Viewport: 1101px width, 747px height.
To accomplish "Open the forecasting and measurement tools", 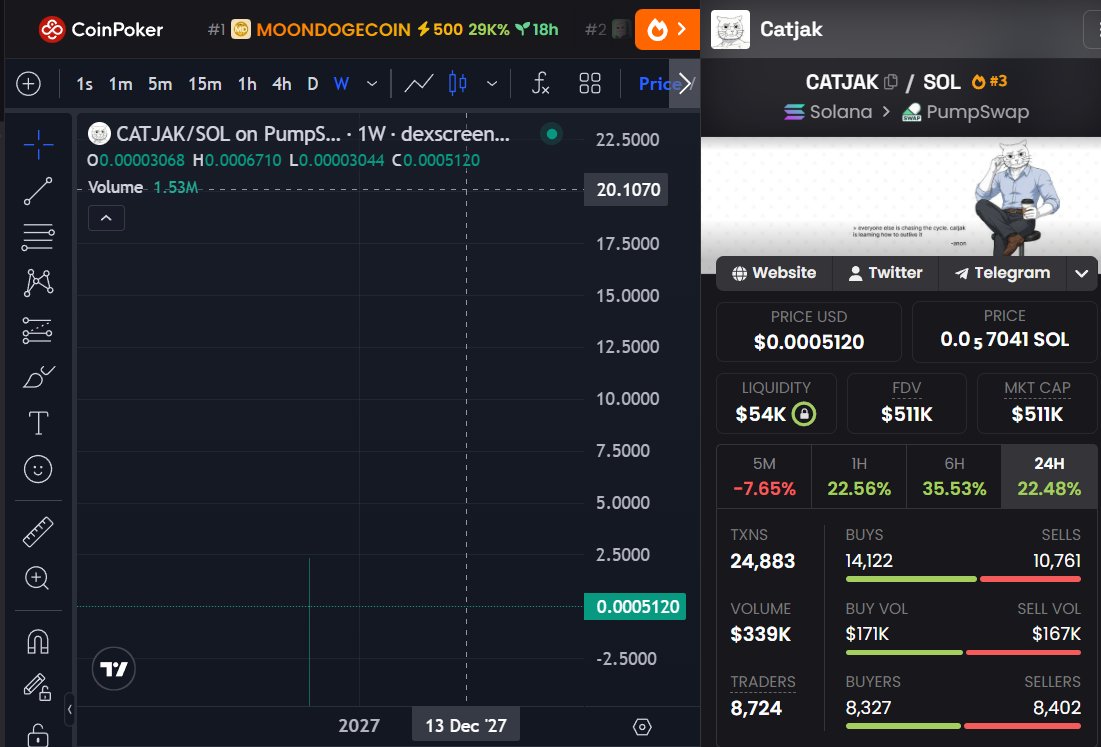I will (38, 330).
